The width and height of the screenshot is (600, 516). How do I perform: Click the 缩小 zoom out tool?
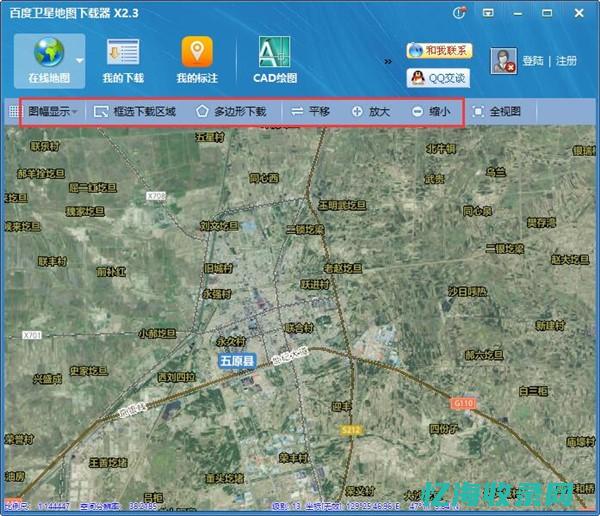pos(431,112)
